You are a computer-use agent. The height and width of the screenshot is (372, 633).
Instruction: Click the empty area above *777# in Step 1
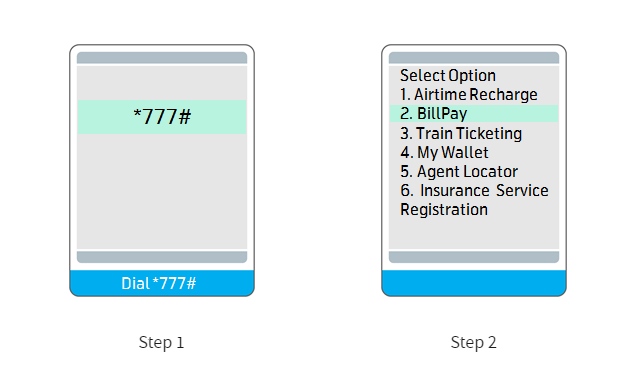162,83
